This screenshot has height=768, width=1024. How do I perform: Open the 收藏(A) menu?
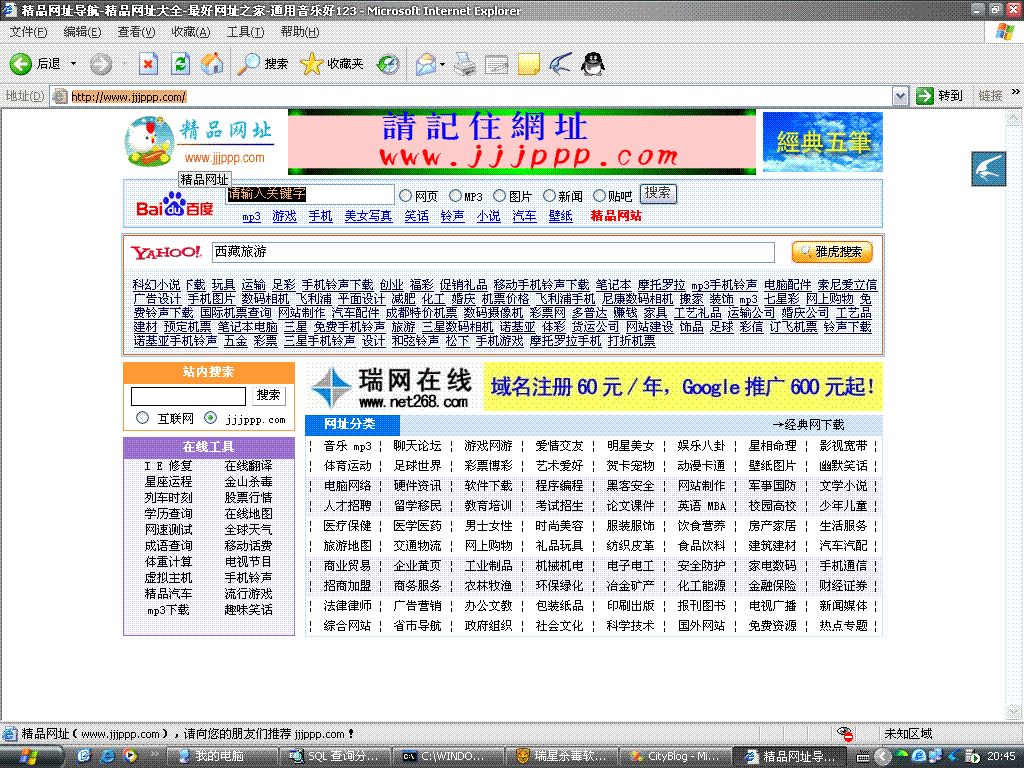tap(190, 32)
